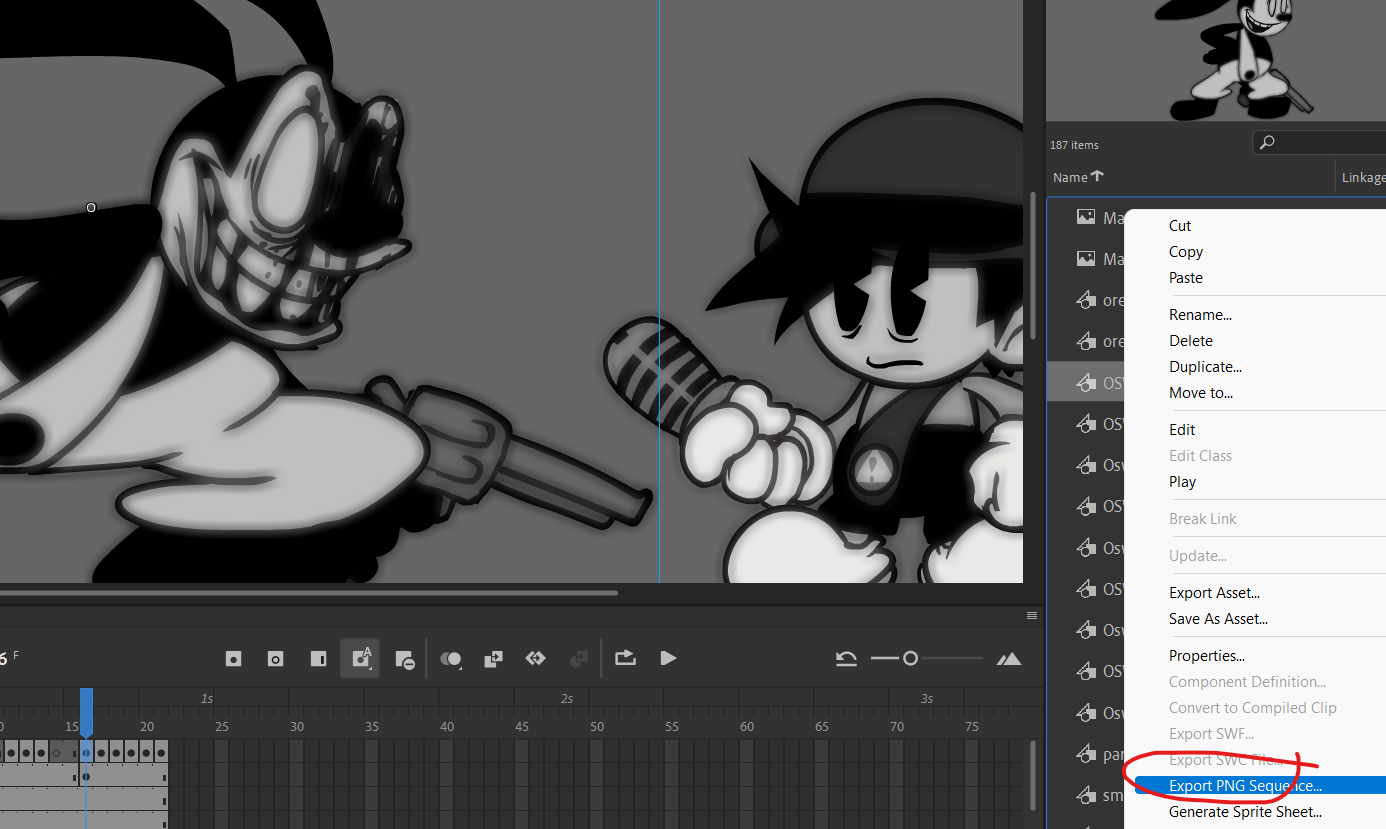Screen dimensions: 1386x829
Task: Play the timeline animation
Action: click(x=668, y=658)
